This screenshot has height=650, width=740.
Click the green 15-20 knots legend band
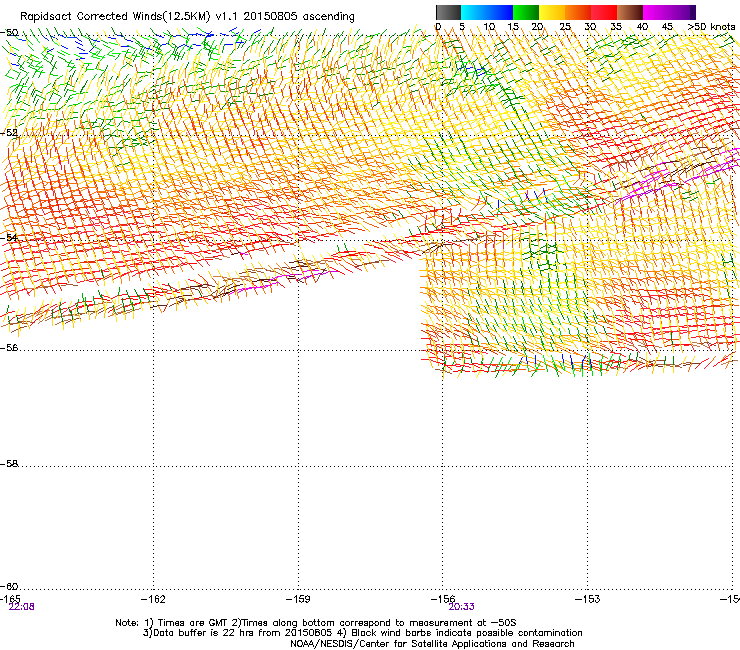[x=526, y=12]
